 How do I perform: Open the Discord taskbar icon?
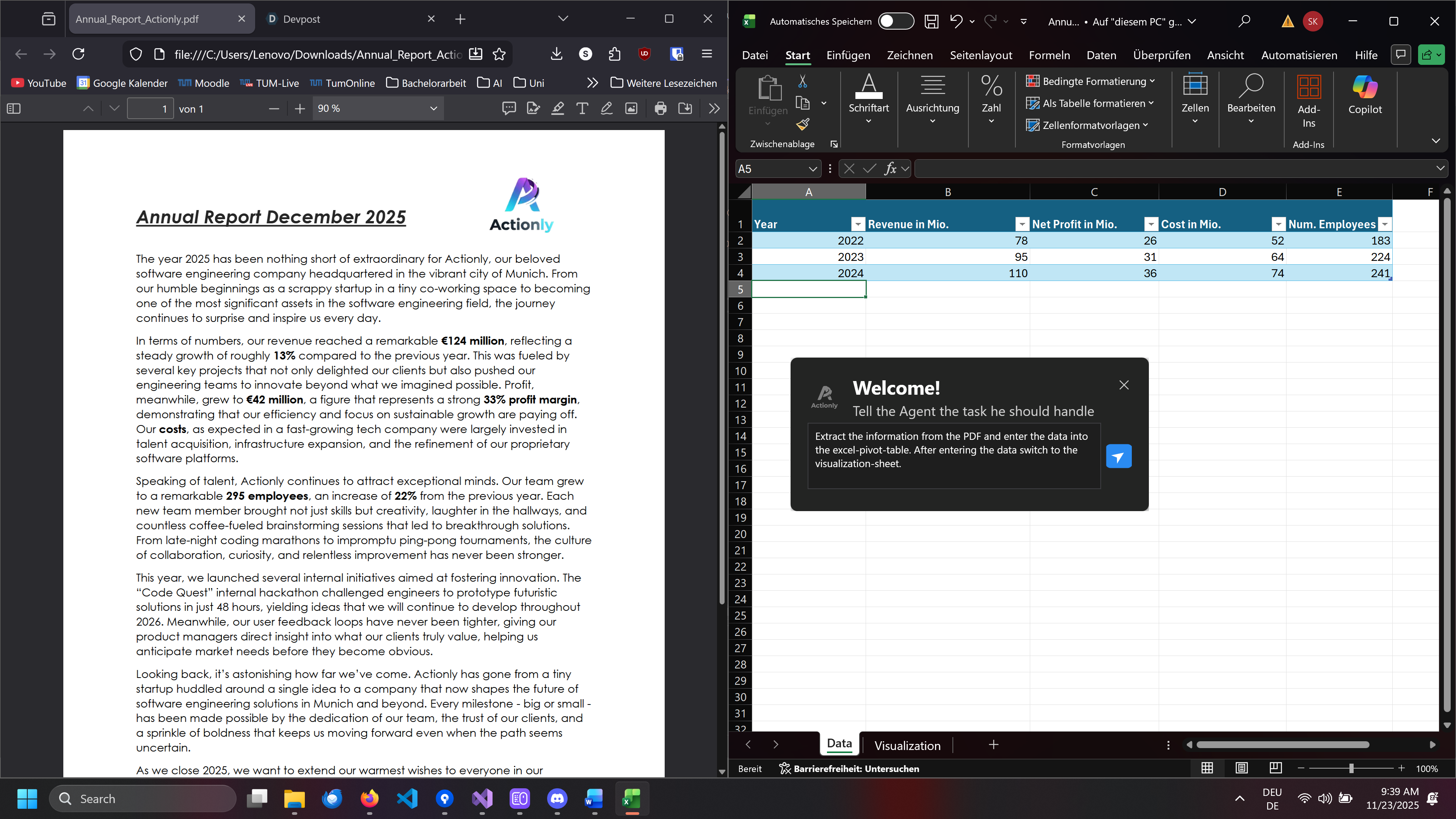pos(557,799)
